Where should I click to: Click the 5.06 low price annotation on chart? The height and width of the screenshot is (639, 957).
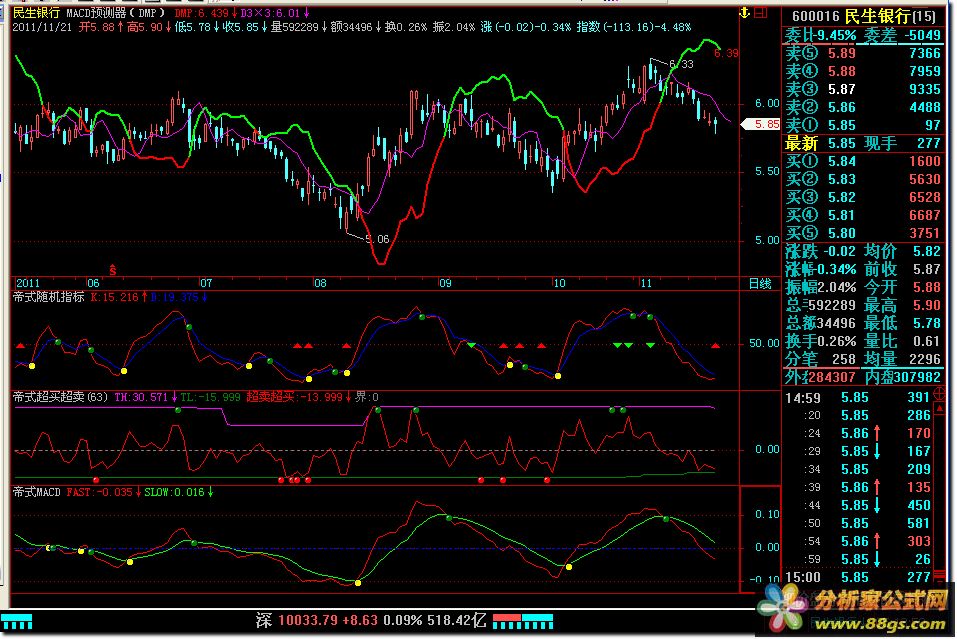pyautogui.click(x=377, y=239)
